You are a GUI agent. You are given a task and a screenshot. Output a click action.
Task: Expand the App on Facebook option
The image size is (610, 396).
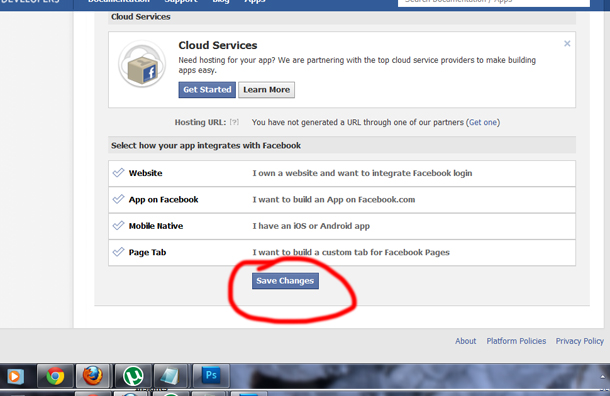[342, 200]
